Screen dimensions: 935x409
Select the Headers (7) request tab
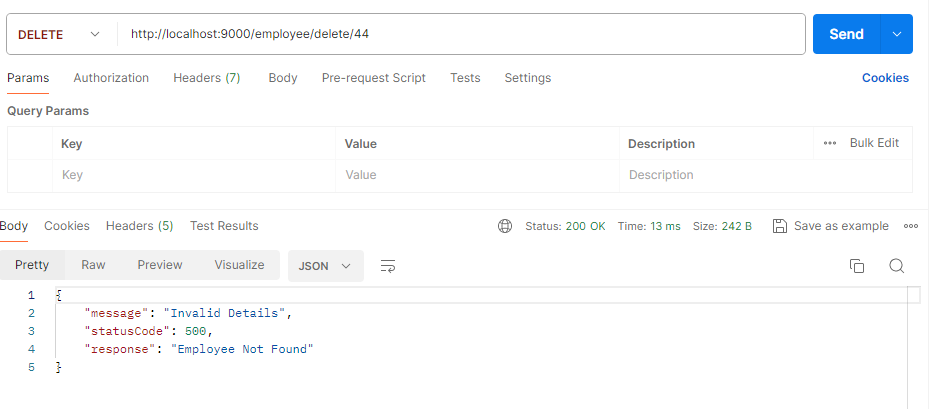[x=206, y=78]
